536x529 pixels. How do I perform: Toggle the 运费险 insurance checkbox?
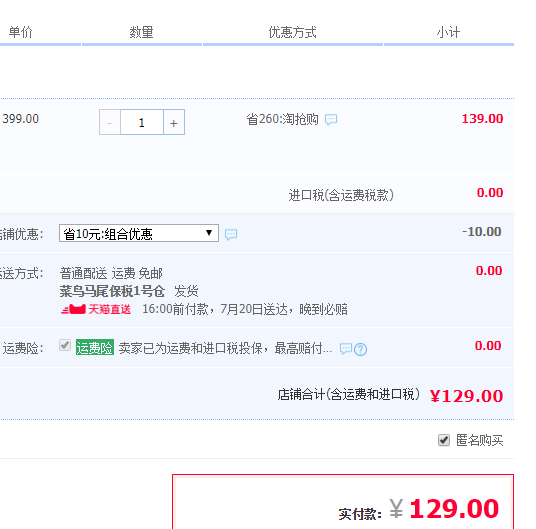tap(65, 345)
